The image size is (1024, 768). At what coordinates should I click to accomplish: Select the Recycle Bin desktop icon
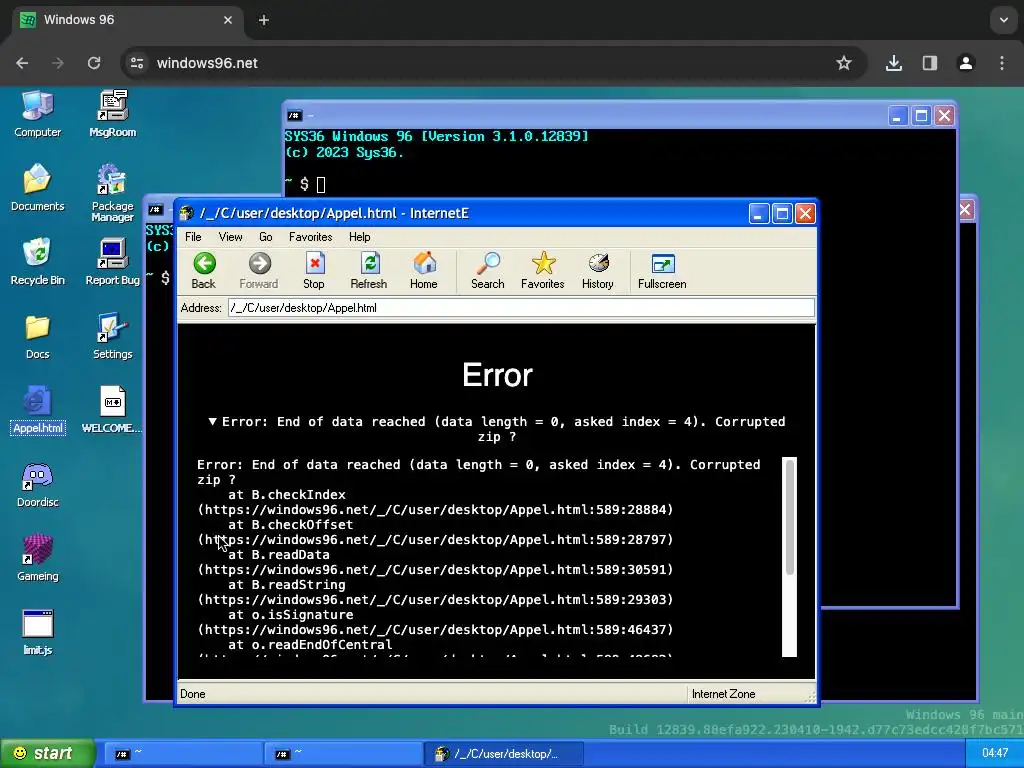[37, 263]
